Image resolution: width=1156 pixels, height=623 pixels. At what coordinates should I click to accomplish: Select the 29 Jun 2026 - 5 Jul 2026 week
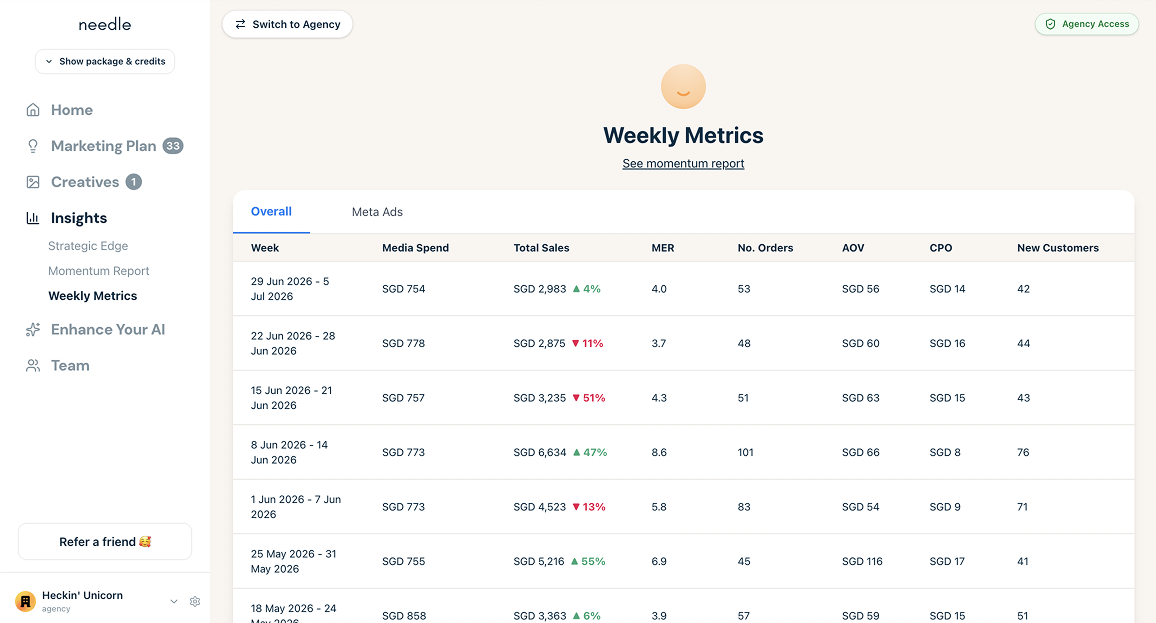pyautogui.click(x=290, y=289)
